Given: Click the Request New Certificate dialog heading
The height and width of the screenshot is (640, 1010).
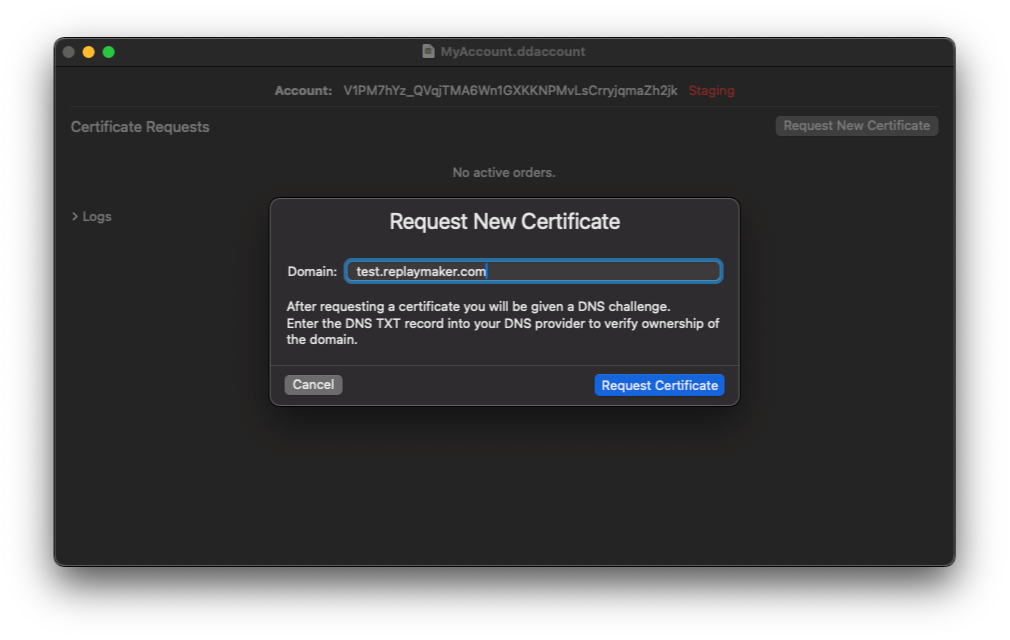Looking at the screenshot, I should [504, 221].
